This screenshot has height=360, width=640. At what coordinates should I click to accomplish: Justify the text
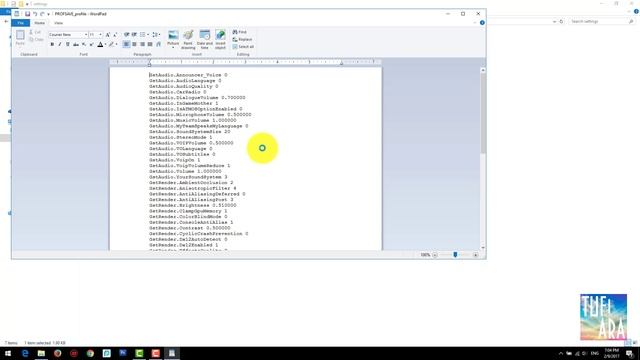point(150,44)
